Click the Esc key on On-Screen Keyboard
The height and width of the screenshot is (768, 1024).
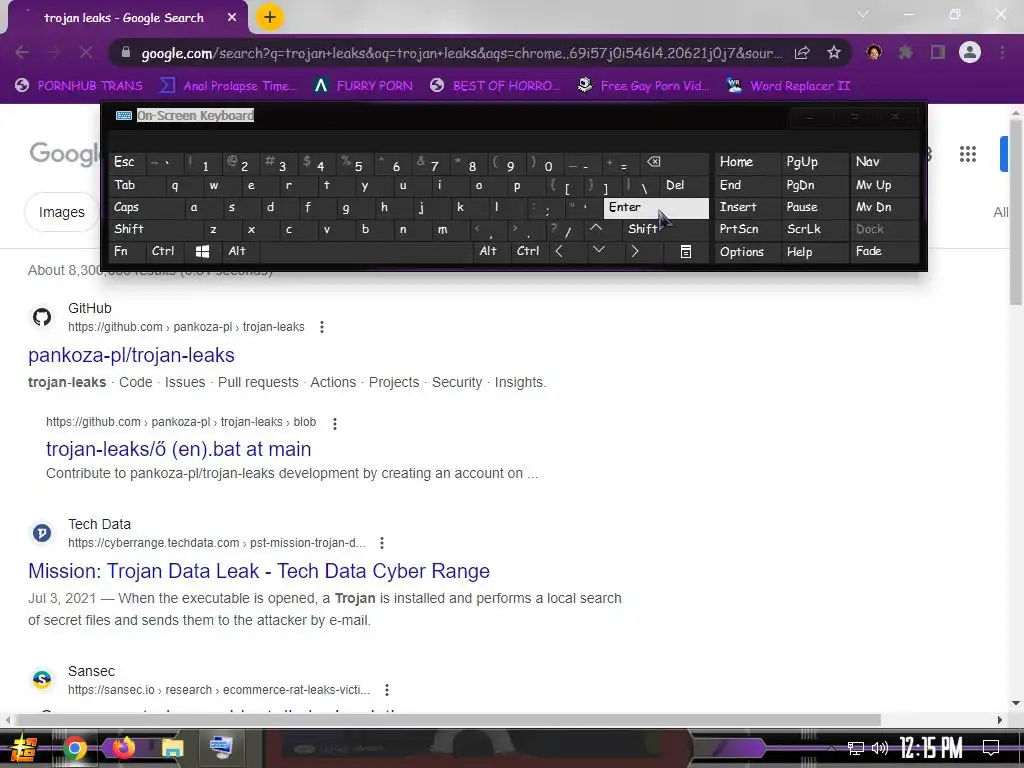127,162
